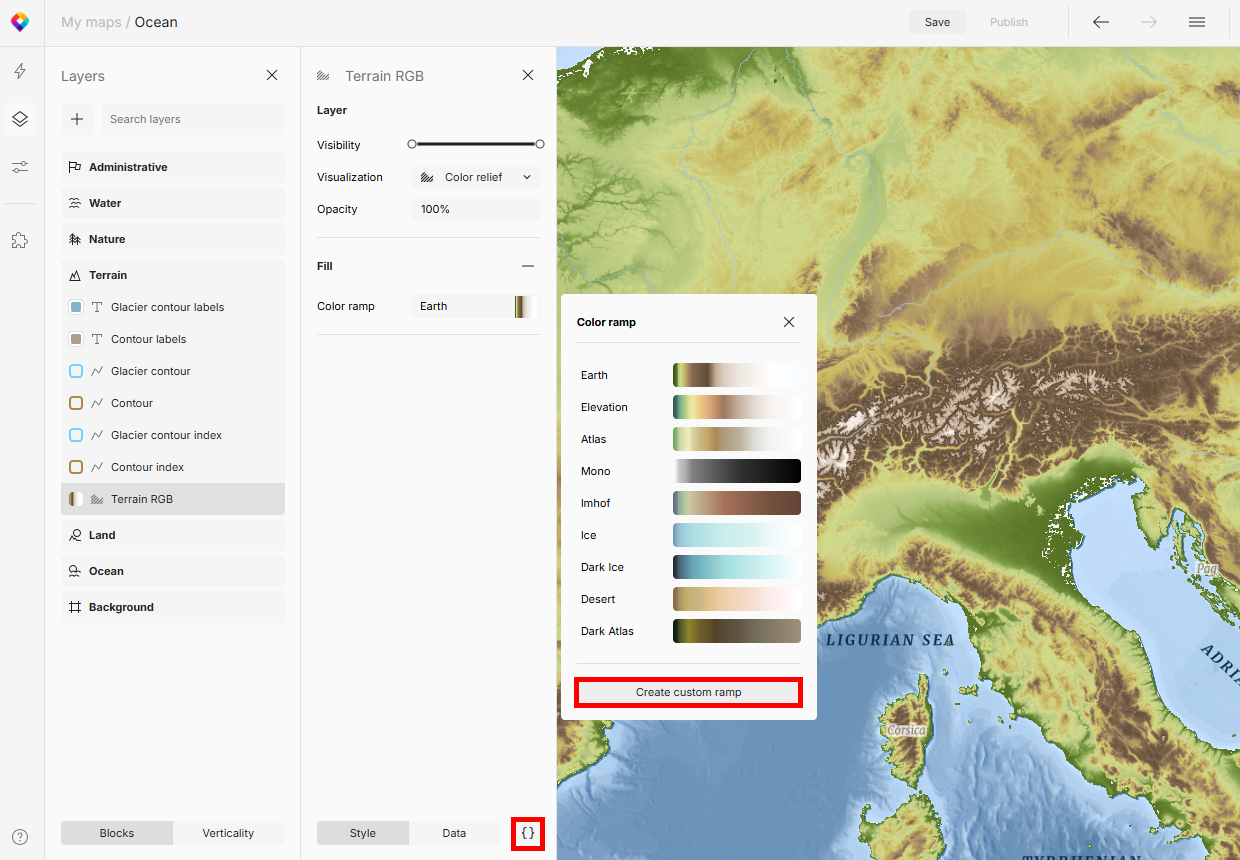Click the lightning bolt sidebar icon
This screenshot has height=860, width=1240.
point(20,71)
